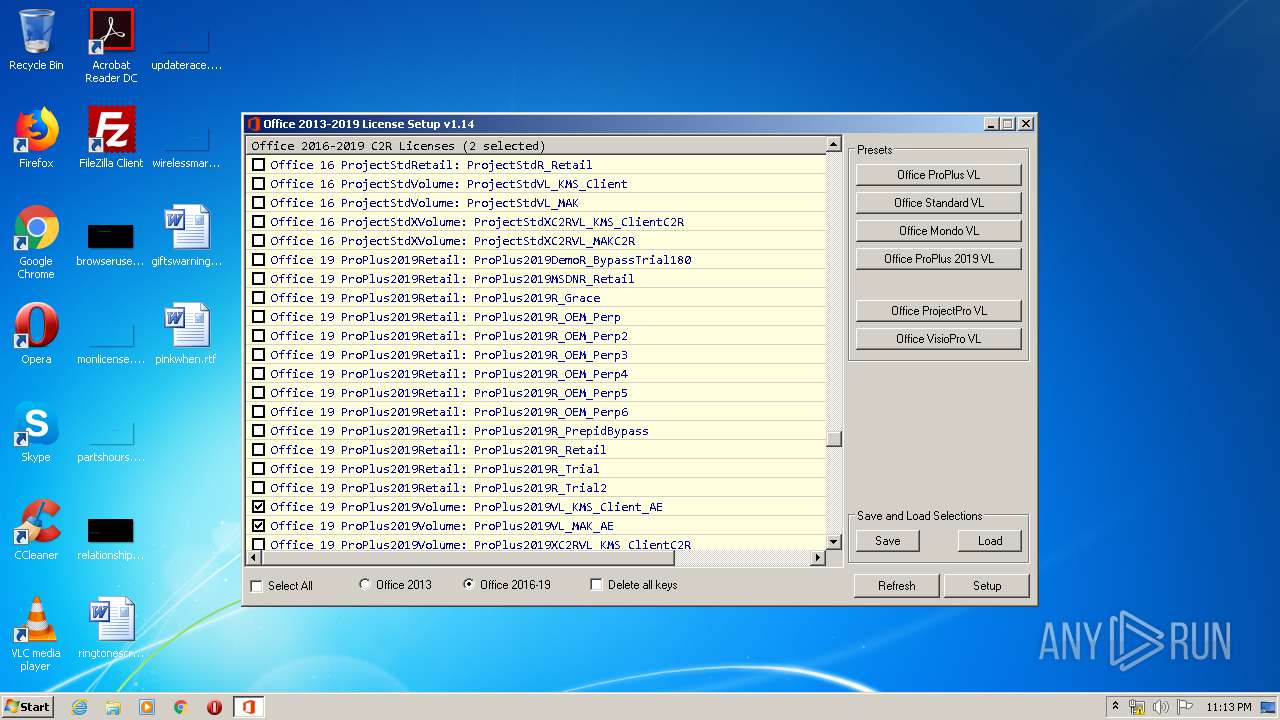Viewport: 1280px width, 720px height.
Task: Enable Delete all keys checkbox
Action: [x=597, y=585]
